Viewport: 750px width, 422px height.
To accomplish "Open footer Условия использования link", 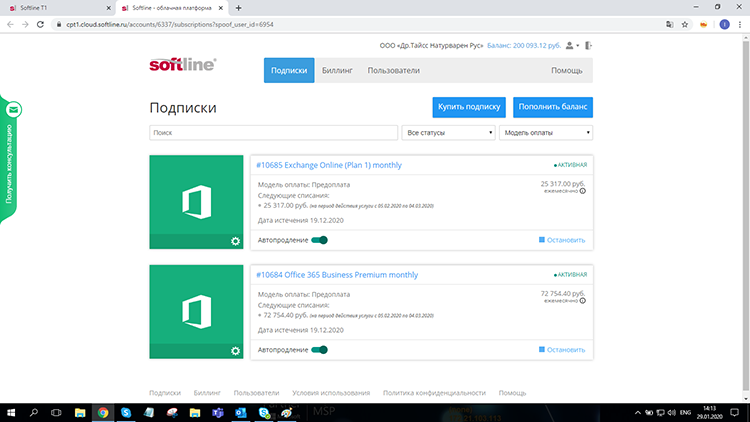I will 331,393.
